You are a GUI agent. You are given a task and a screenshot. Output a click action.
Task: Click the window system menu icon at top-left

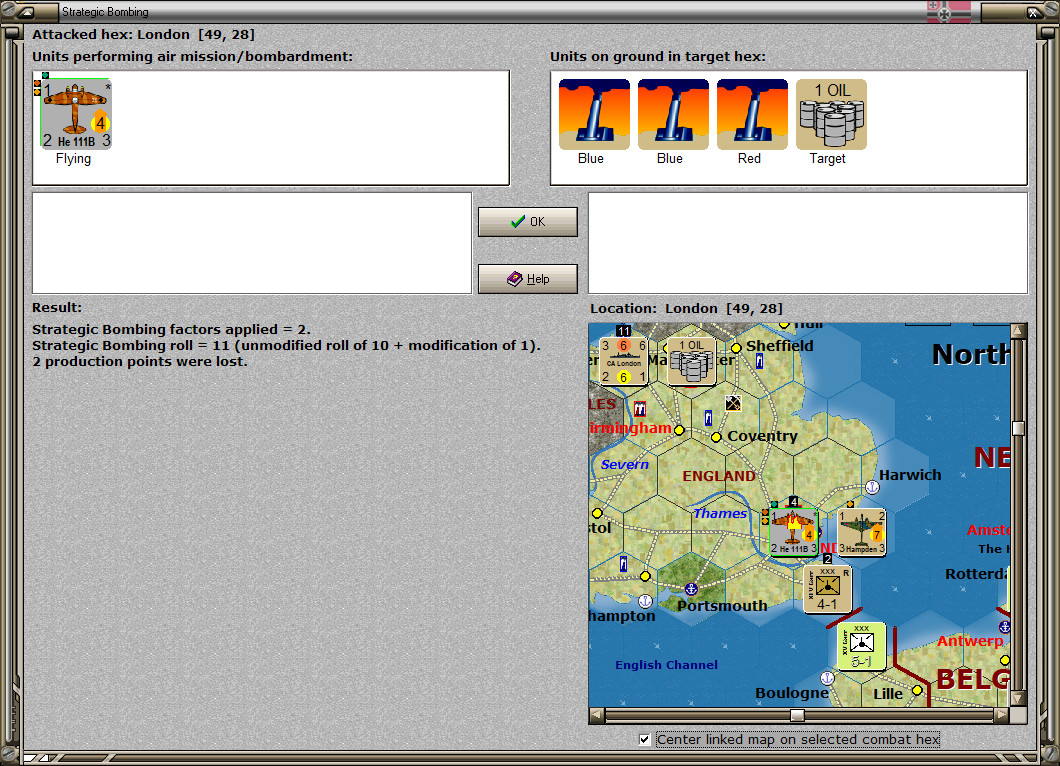point(27,12)
